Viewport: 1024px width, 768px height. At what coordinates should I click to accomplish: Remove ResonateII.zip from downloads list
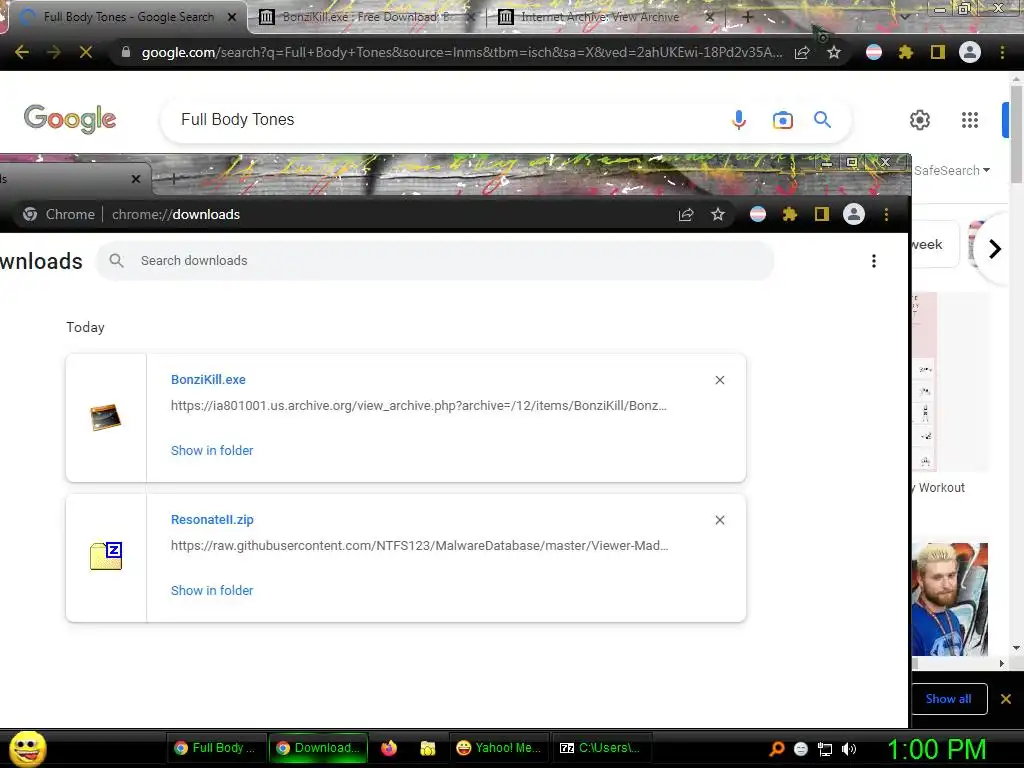[x=720, y=520]
